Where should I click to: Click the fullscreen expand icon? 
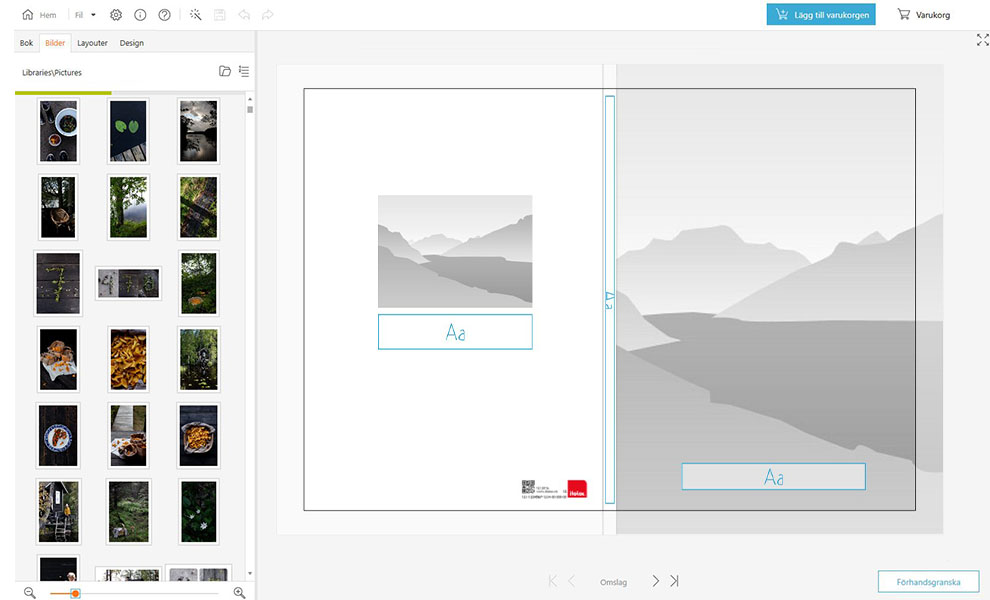coord(982,39)
